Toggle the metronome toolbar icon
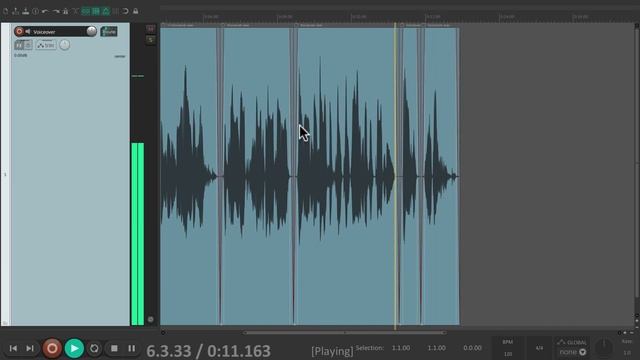This screenshot has height=360, width=640. pyautogui.click(x=65, y=11)
